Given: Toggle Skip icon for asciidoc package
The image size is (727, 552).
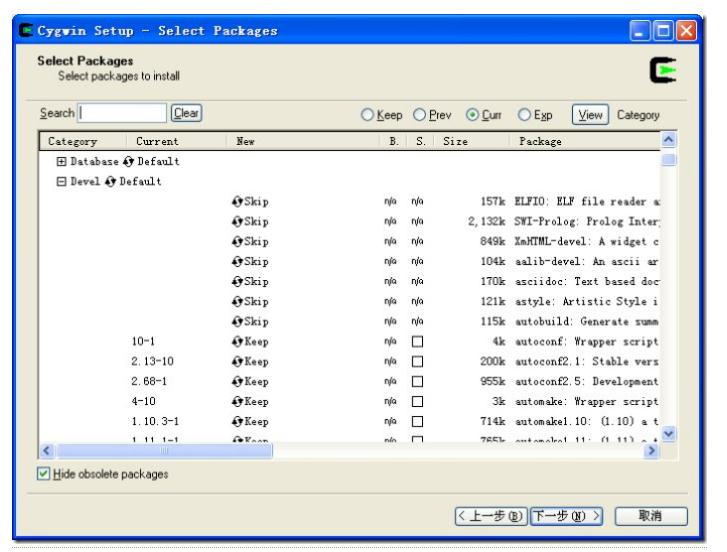Looking at the screenshot, I should point(237,281).
